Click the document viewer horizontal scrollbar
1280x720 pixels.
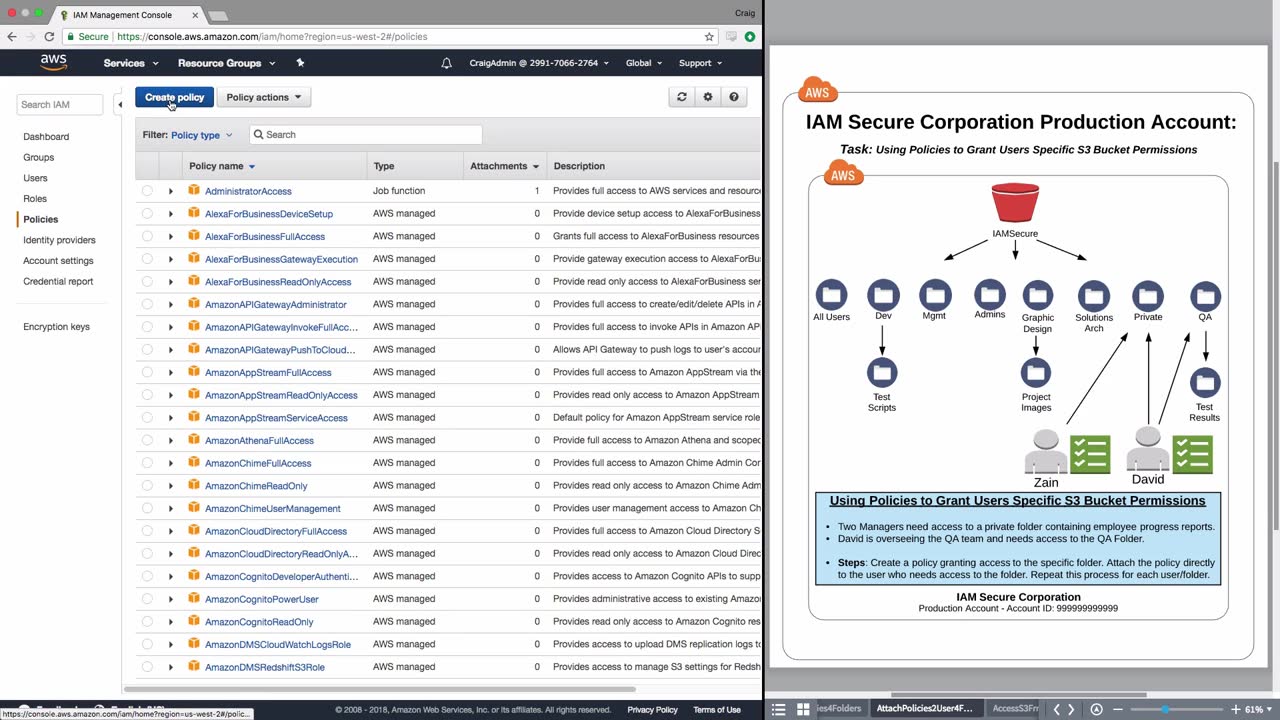(1019, 695)
